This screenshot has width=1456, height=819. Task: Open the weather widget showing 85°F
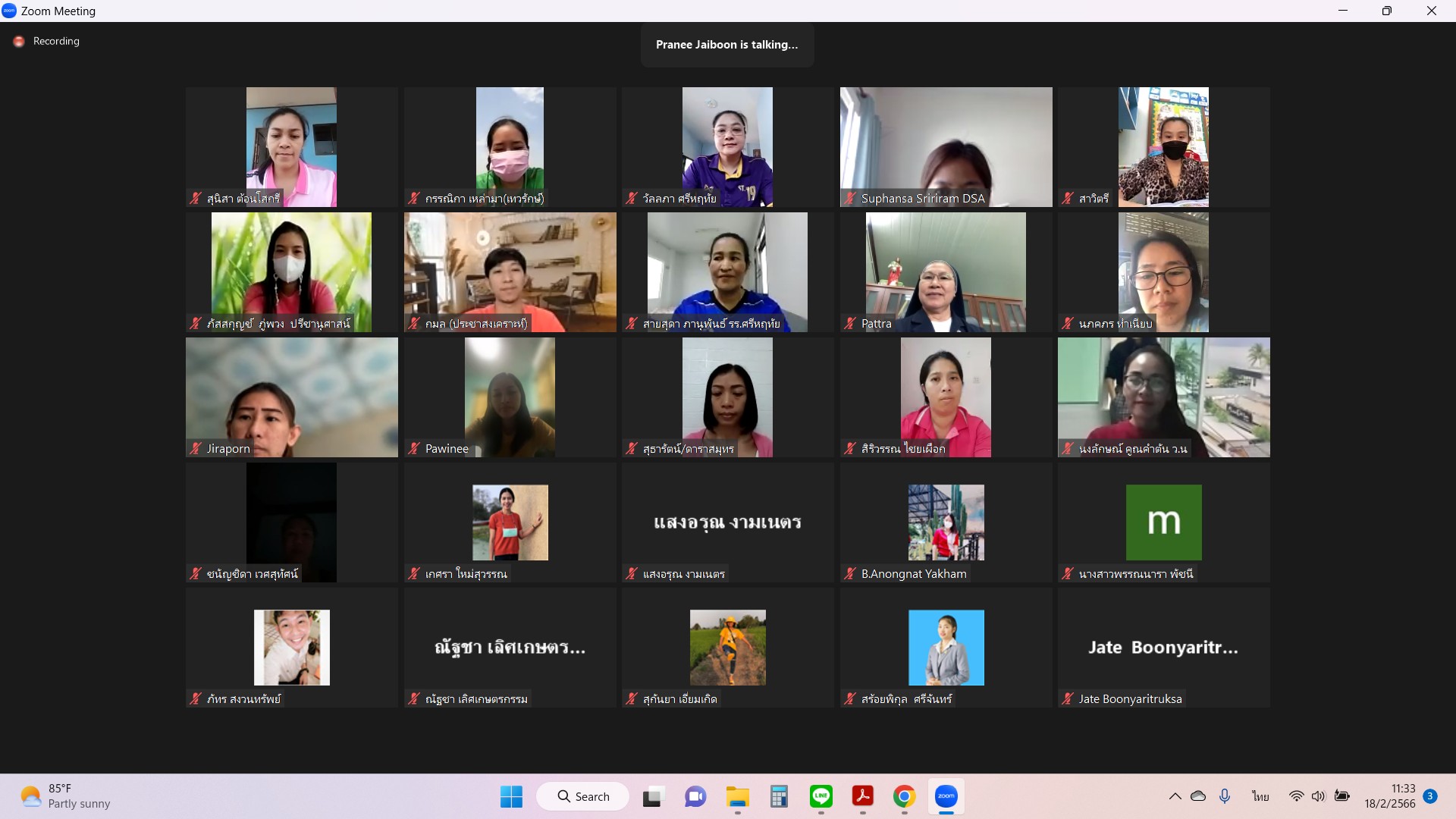click(x=66, y=796)
